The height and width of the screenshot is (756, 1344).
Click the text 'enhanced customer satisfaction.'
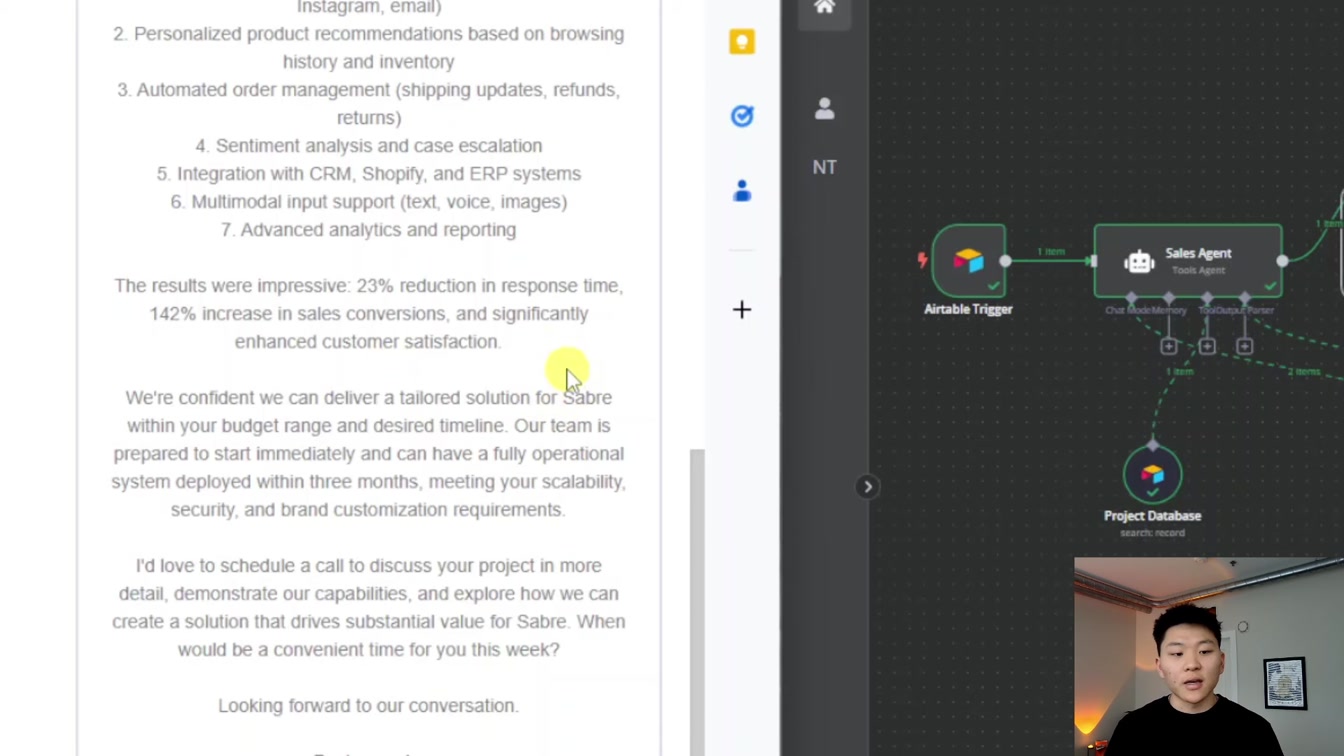tap(368, 342)
